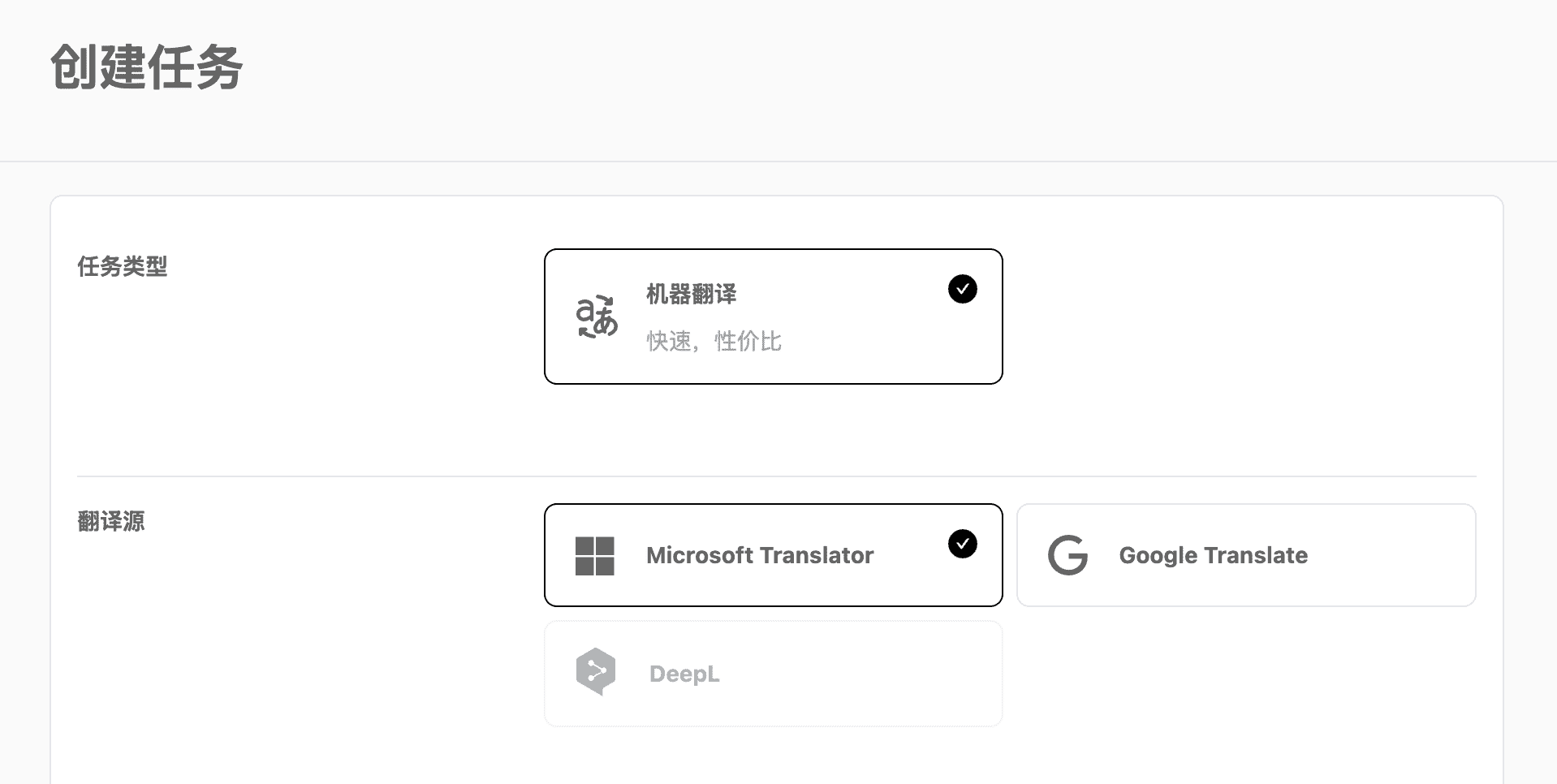The width and height of the screenshot is (1557, 784).
Task: Click the 翻译源 section label
Action: [110, 521]
